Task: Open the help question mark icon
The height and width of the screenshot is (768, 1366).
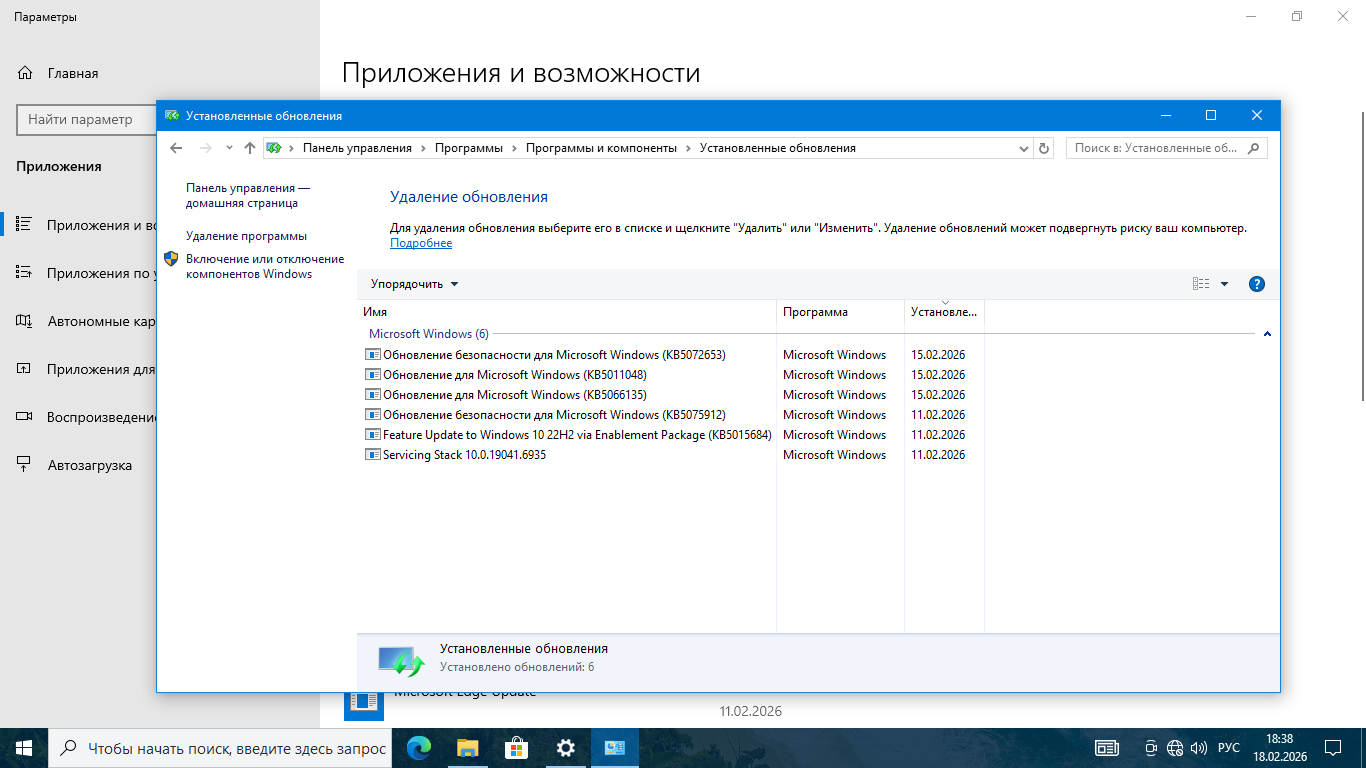Action: pyautogui.click(x=1257, y=284)
